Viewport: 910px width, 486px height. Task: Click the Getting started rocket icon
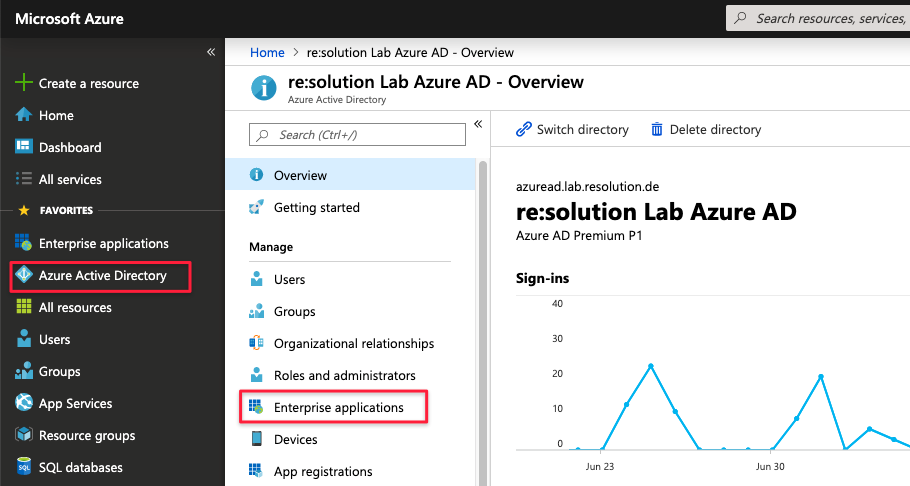(256, 207)
